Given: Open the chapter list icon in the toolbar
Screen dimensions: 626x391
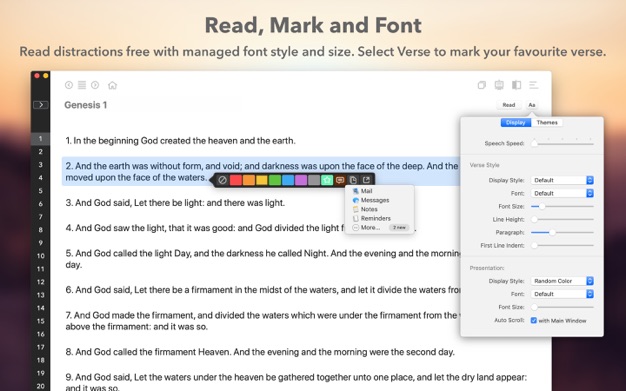Looking at the screenshot, I should [82, 85].
